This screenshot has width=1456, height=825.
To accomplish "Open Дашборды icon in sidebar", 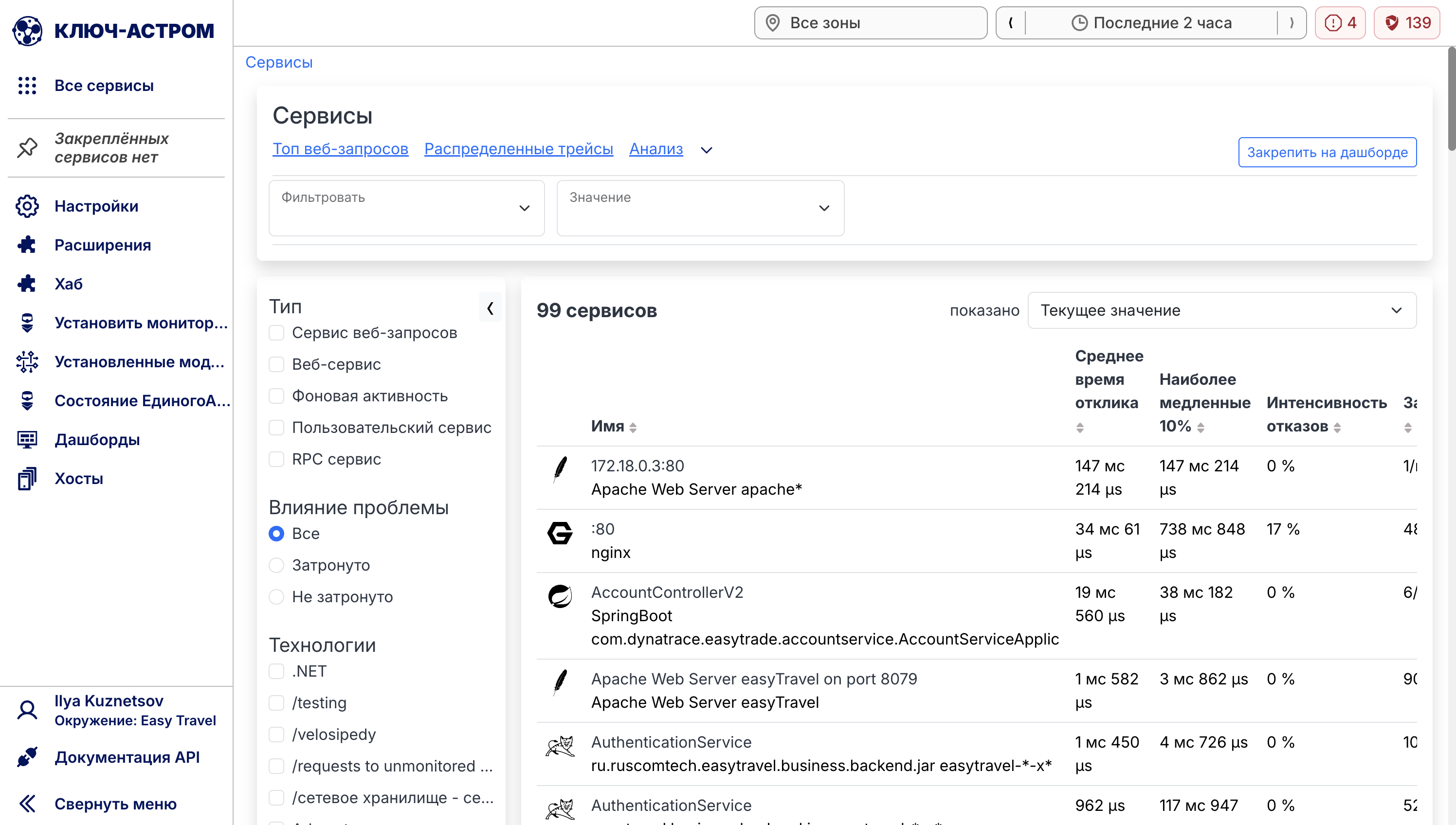I will coord(27,440).
